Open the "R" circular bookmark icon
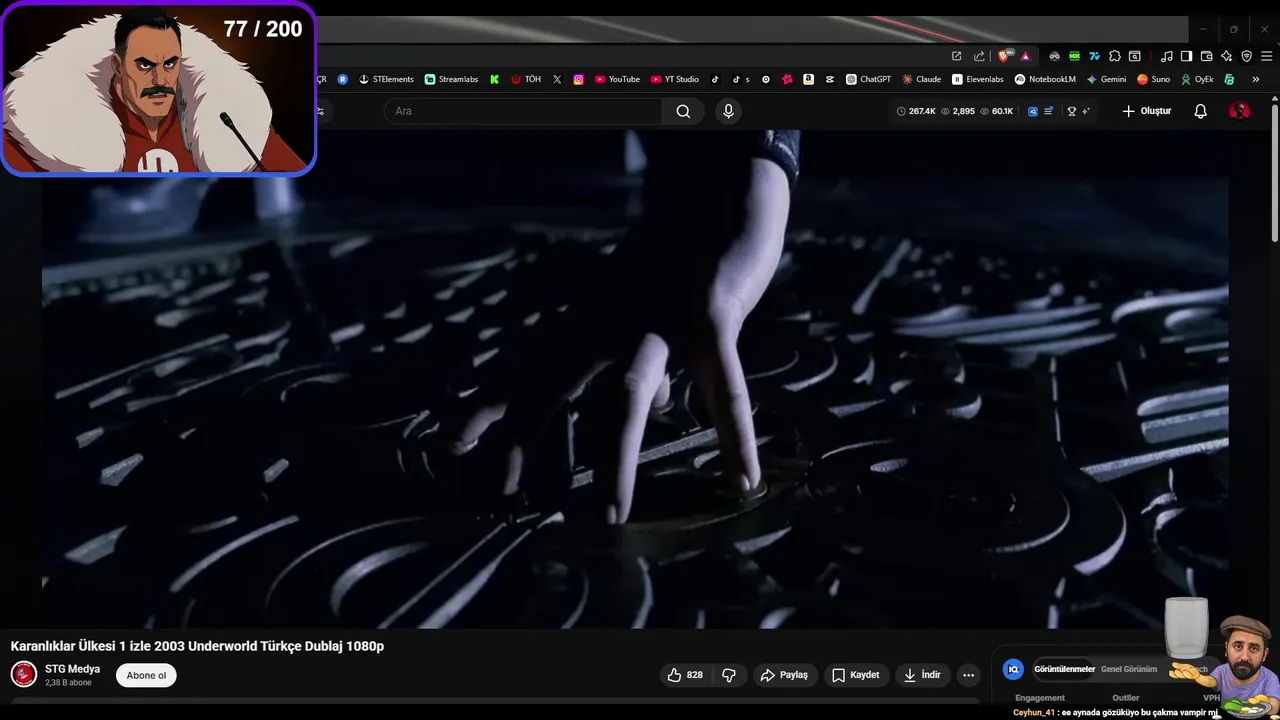The image size is (1280, 720). [343, 79]
